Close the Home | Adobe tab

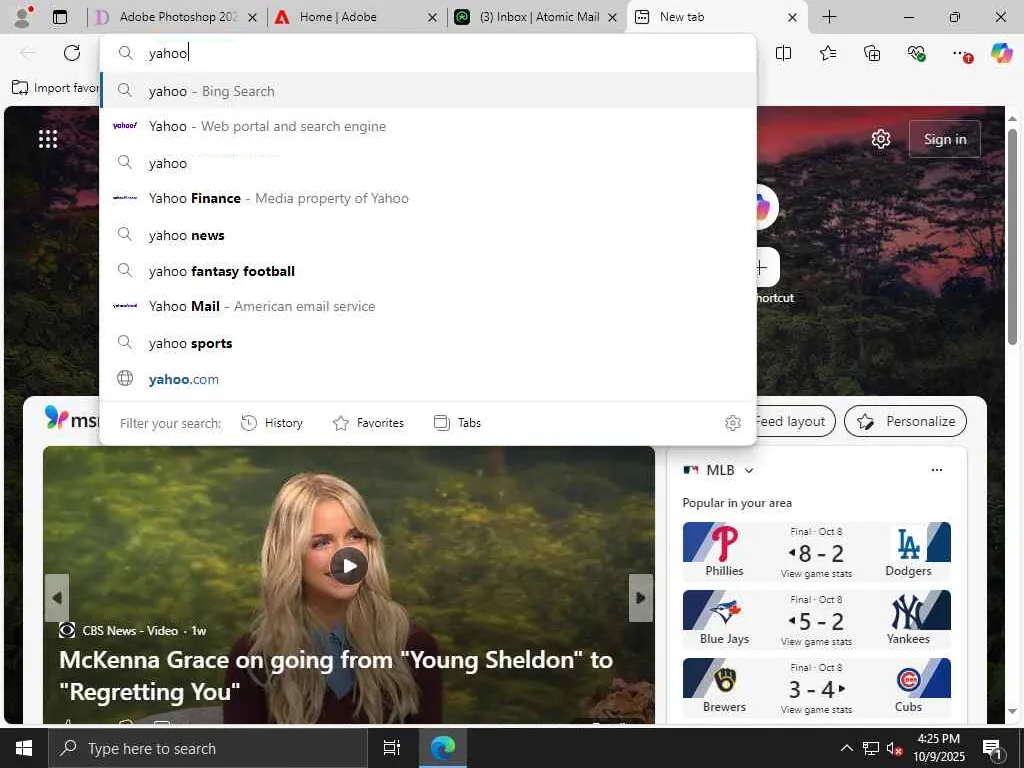pos(432,18)
